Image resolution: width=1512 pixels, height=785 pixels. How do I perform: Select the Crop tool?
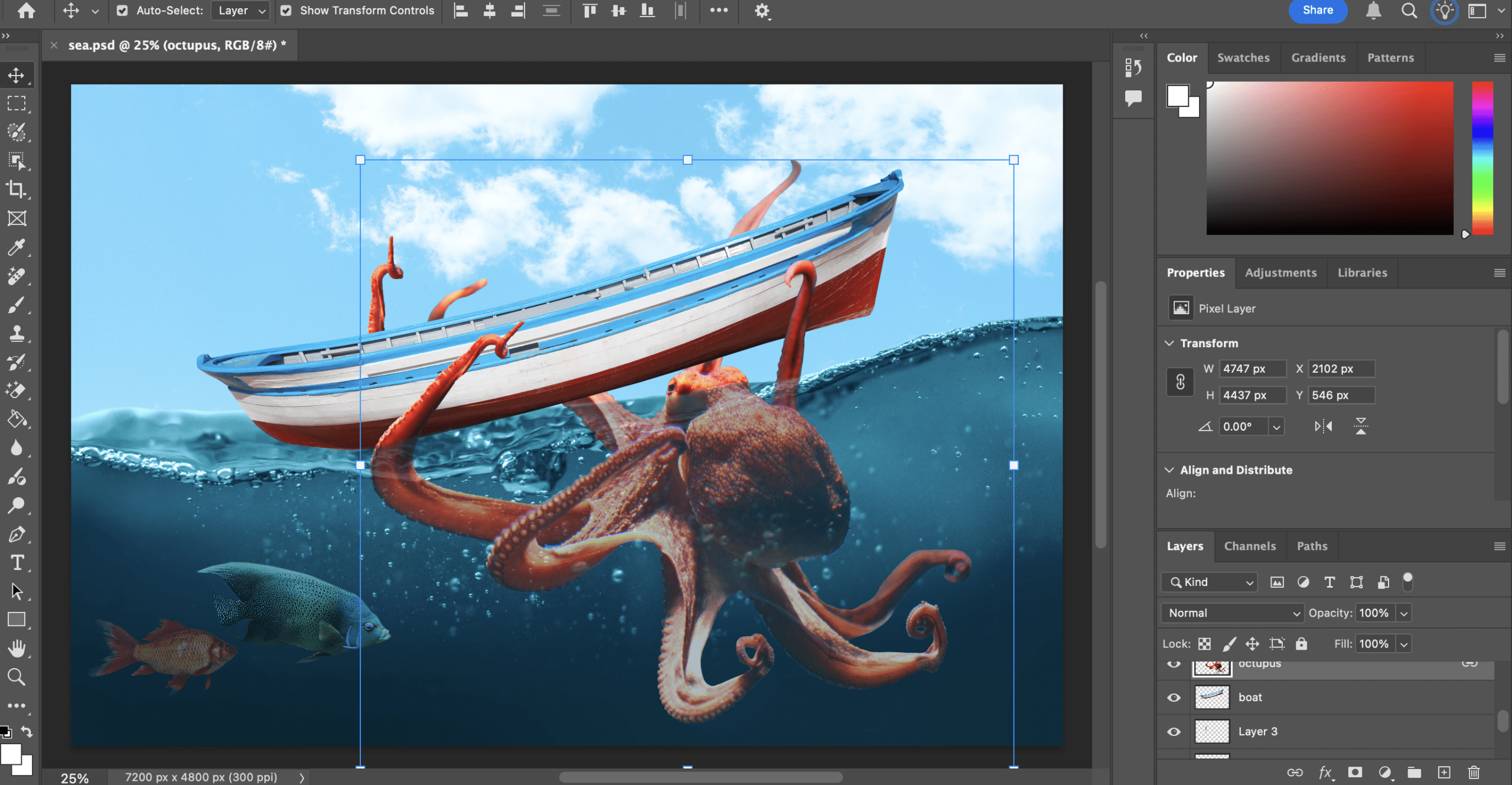17,190
